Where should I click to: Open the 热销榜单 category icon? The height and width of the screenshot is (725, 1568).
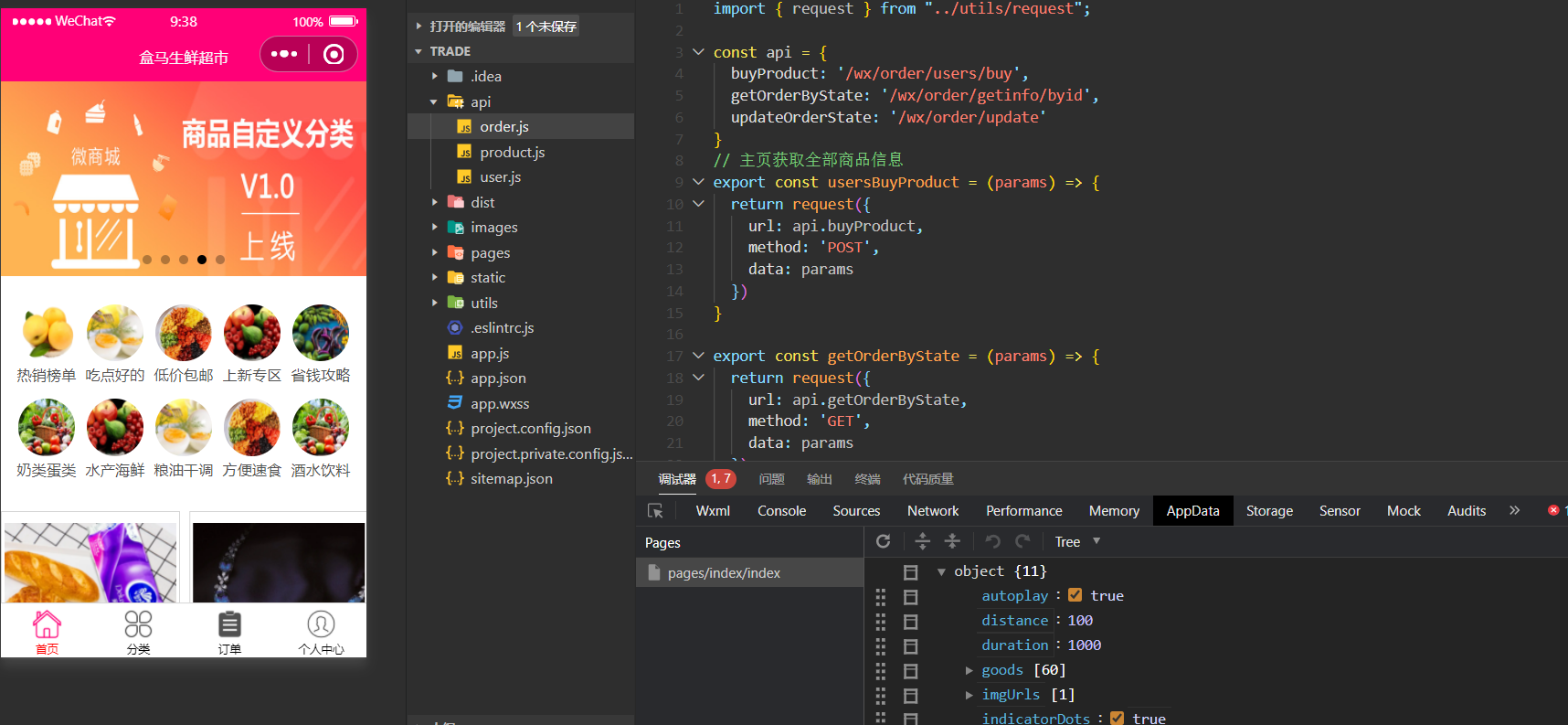47,333
